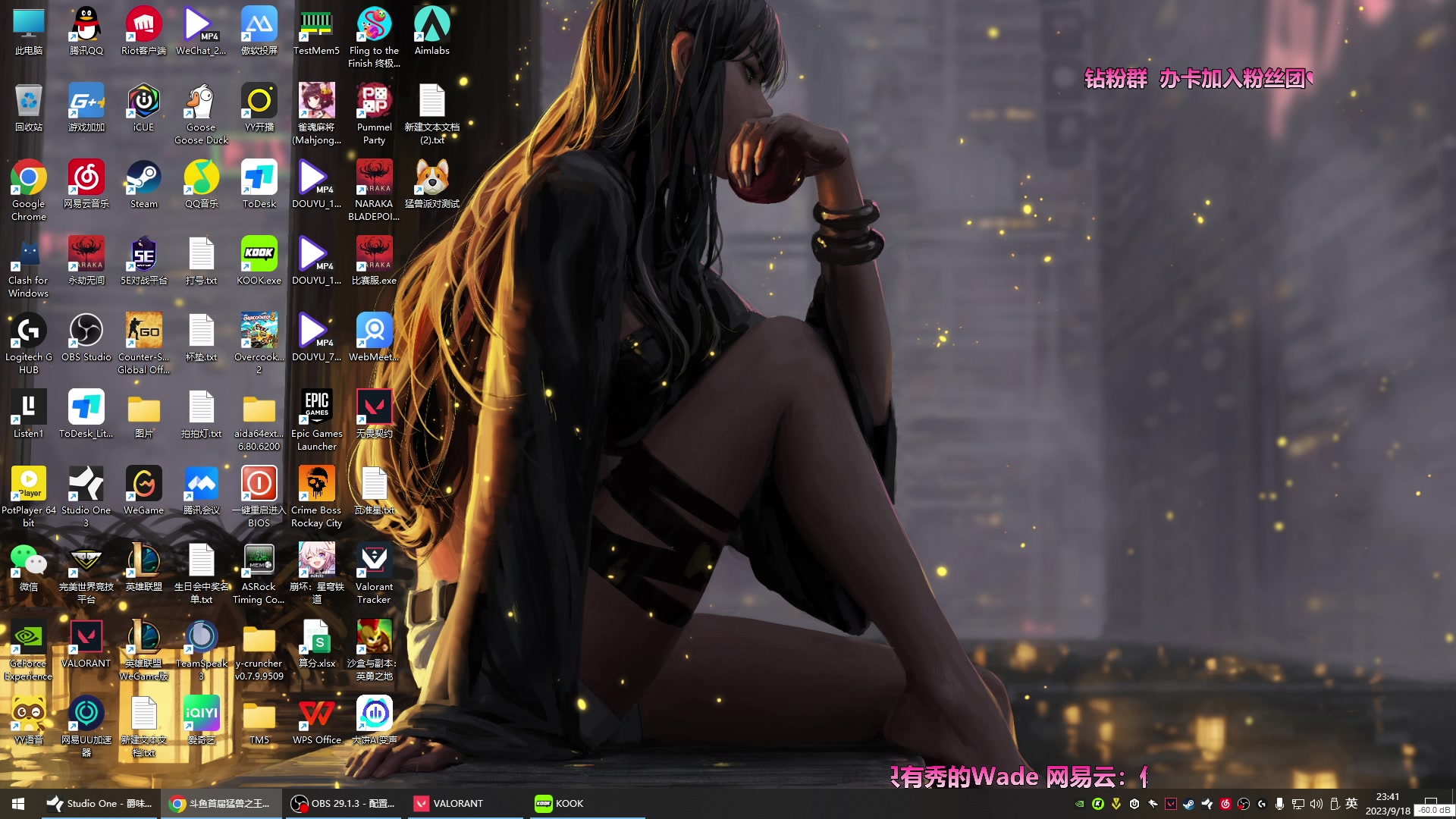
Task: Select the Logitech G HUB icon
Action: [29, 344]
